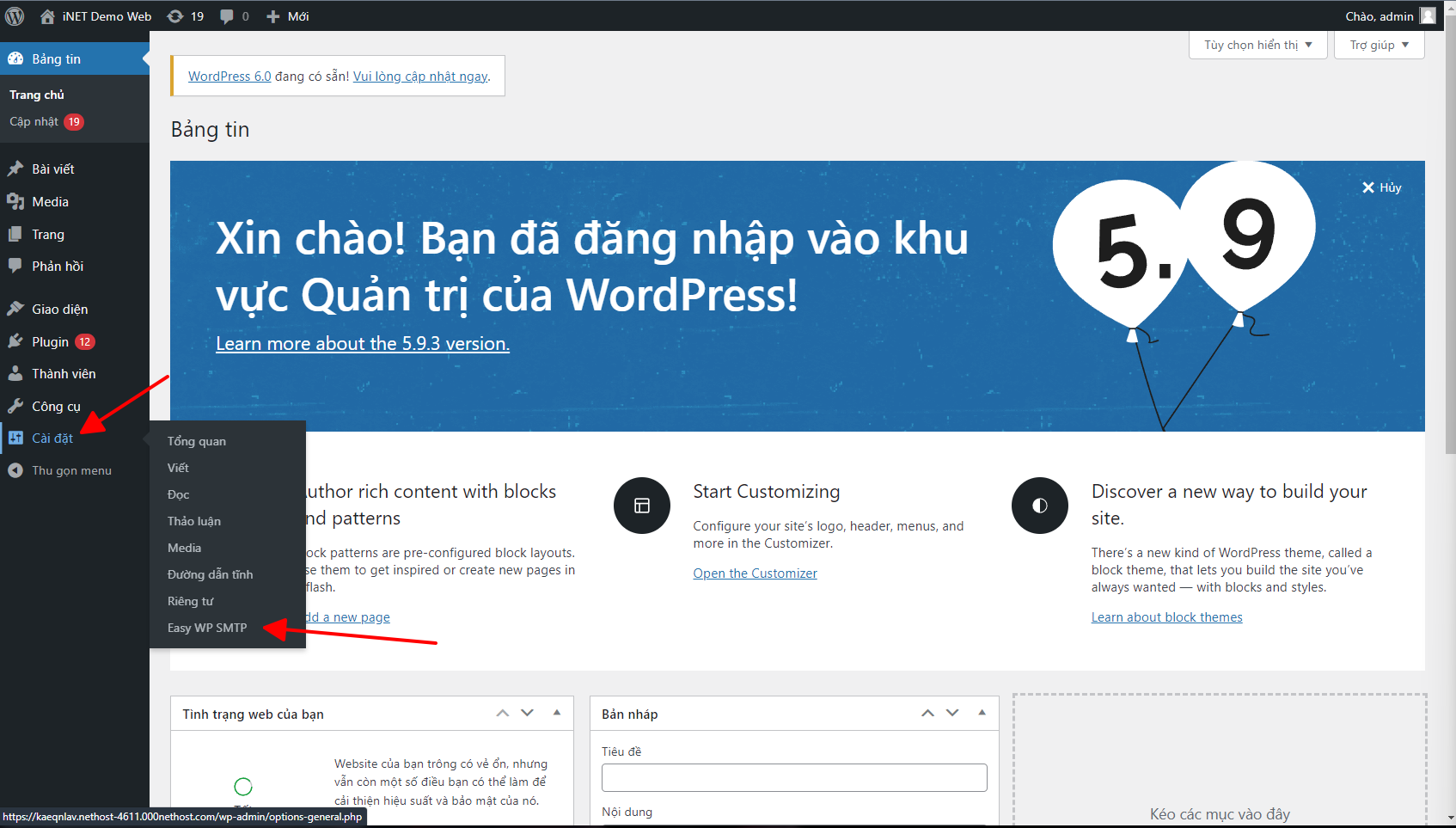Viewport: 1456px width, 828px height.
Task: Click the updates refresh icon showing 19
Action: pos(175,16)
